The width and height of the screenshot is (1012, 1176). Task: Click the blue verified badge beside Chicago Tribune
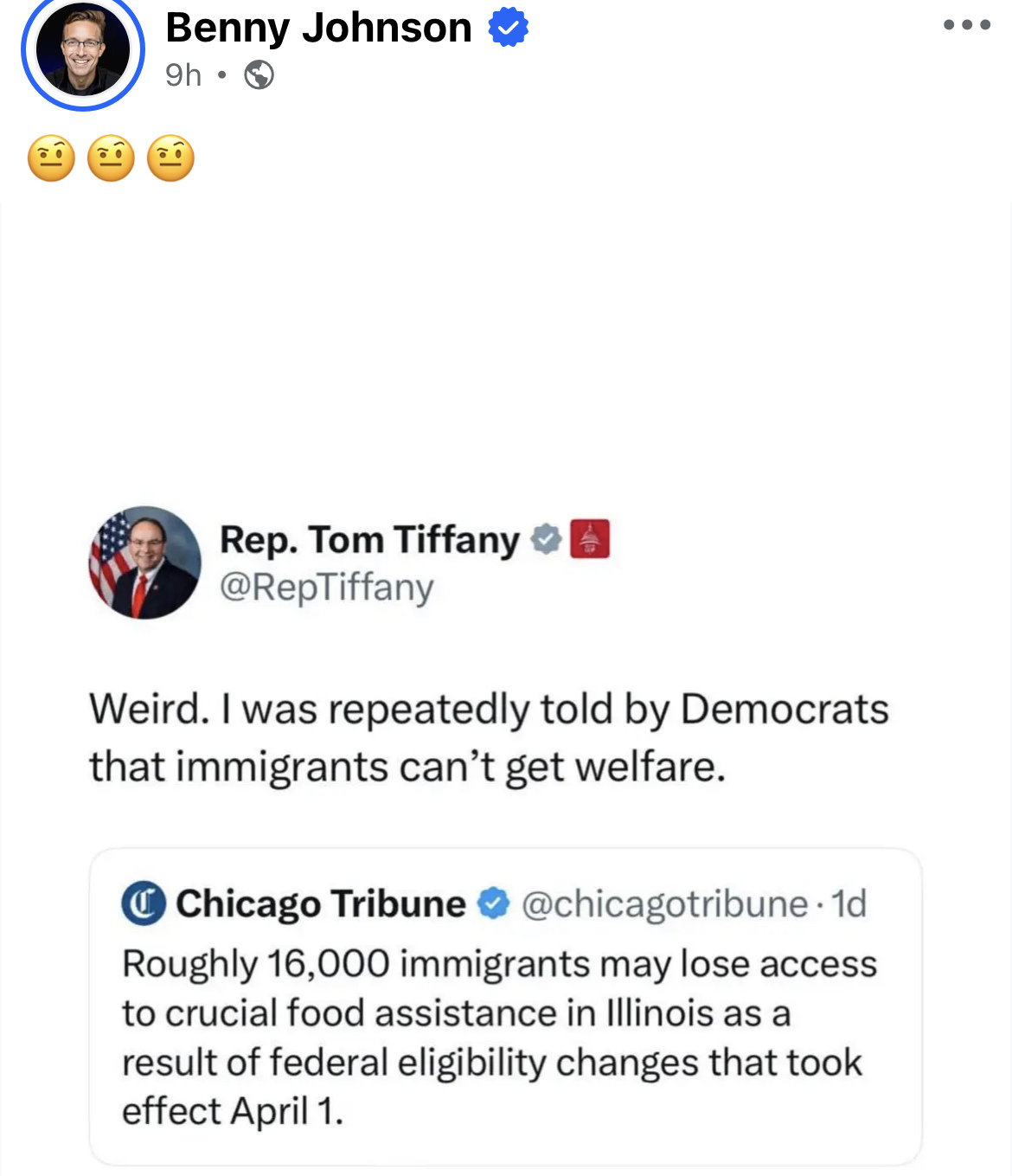(x=494, y=903)
